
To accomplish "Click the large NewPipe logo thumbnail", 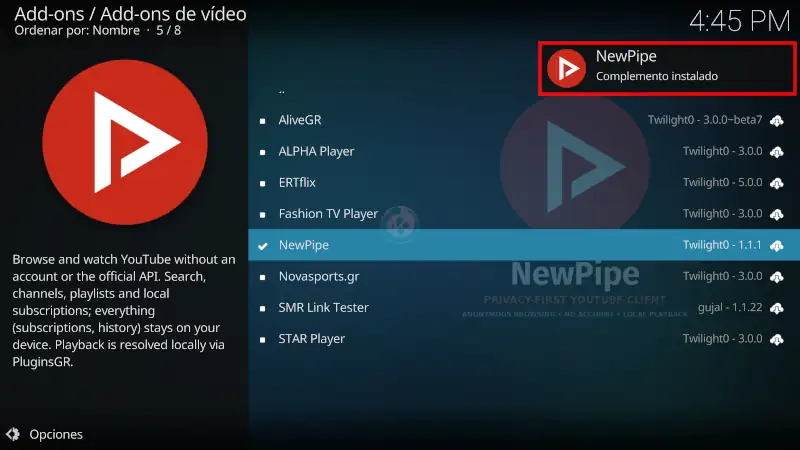I will pos(125,142).
